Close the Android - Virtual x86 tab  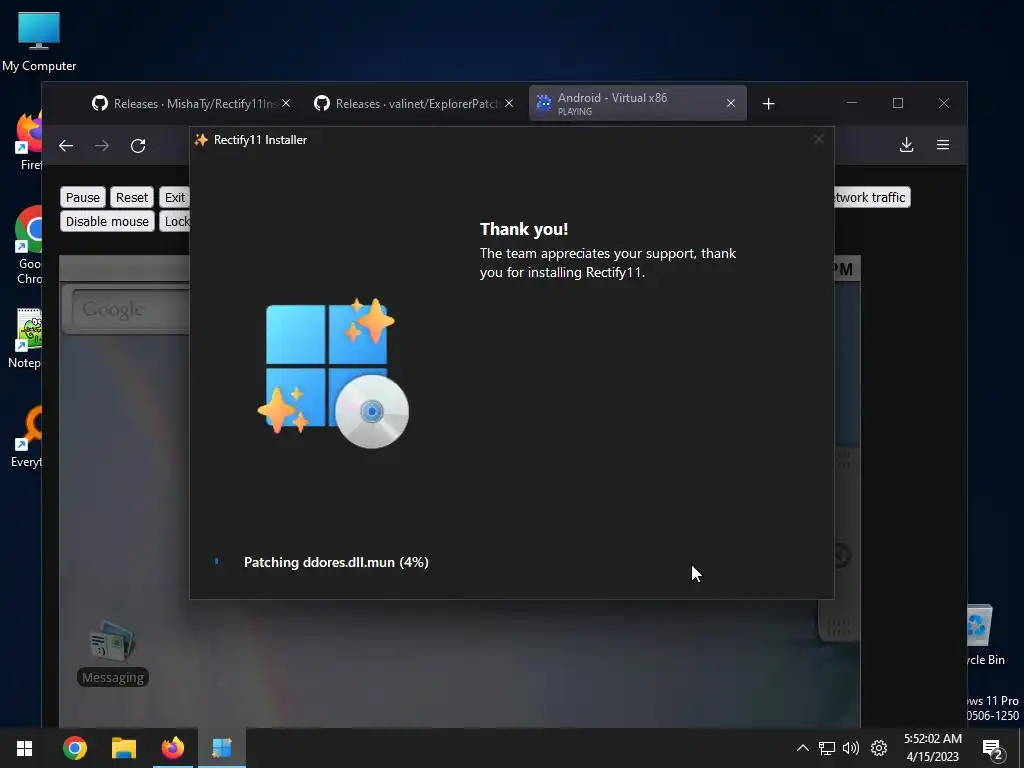click(731, 103)
